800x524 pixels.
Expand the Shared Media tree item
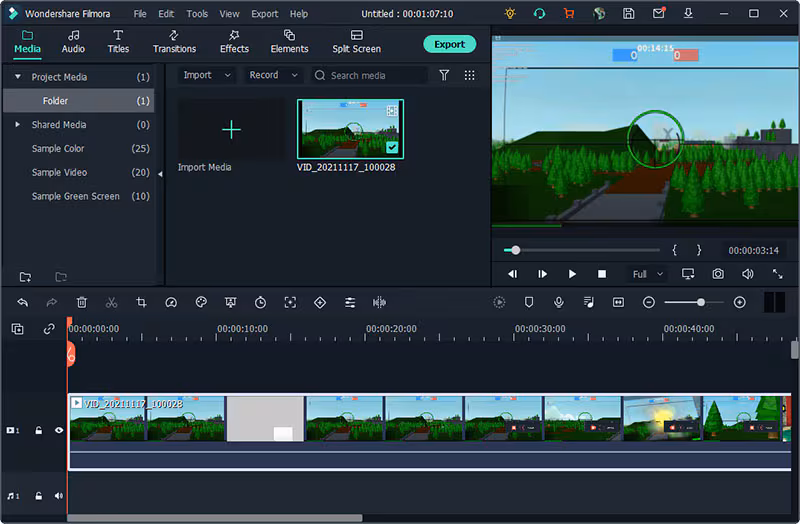pyautogui.click(x=17, y=125)
